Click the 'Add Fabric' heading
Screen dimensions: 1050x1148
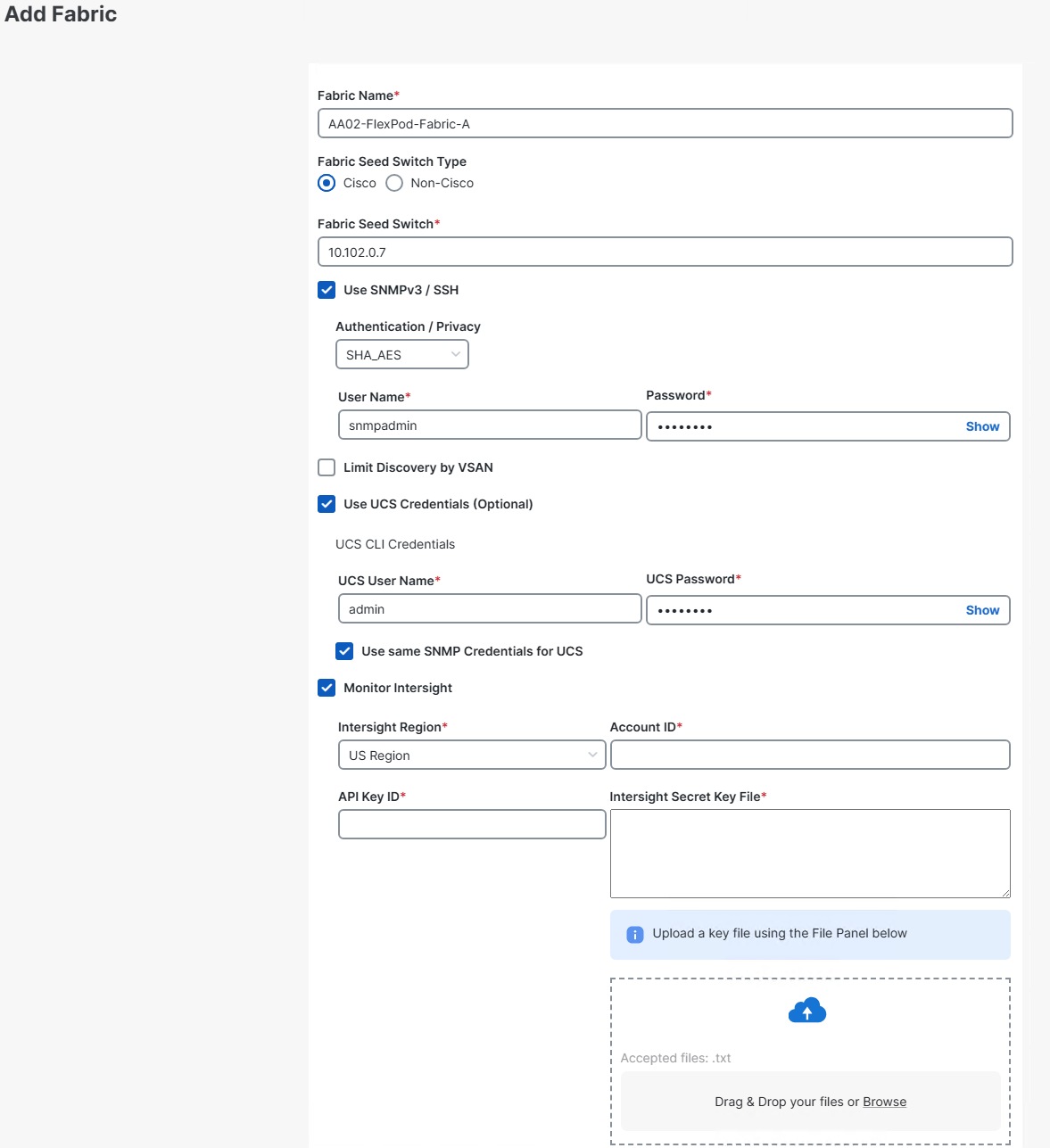[61, 14]
